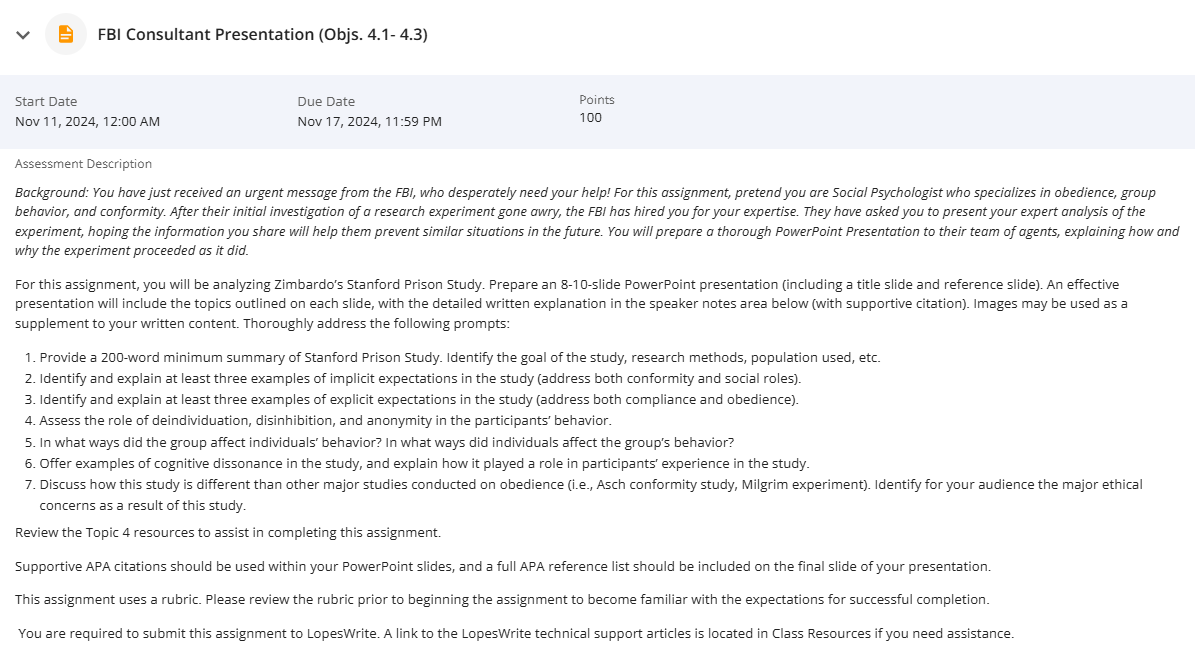Viewport: 1195px width, 664px height.
Task: Click prompt 2 about implicit expectations
Action: (x=420, y=378)
